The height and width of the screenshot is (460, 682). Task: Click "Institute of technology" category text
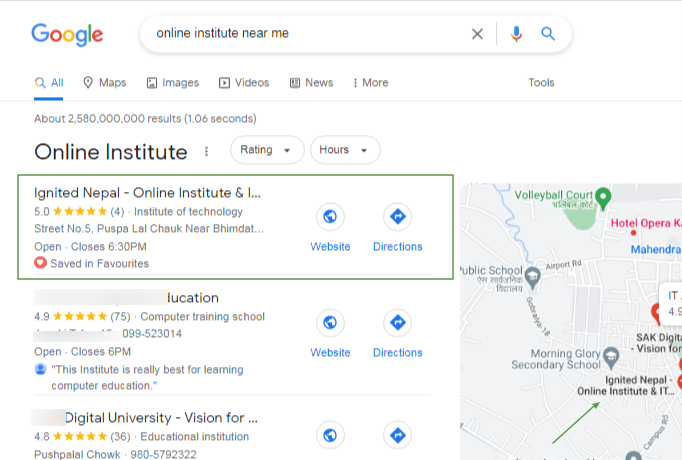(188, 212)
